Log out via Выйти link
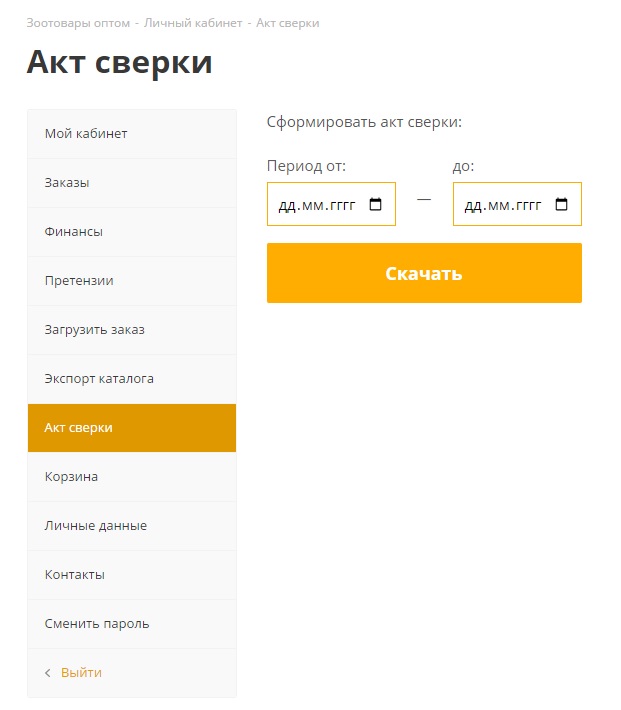The height and width of the screenshot is (710, 621). (81, 673)
